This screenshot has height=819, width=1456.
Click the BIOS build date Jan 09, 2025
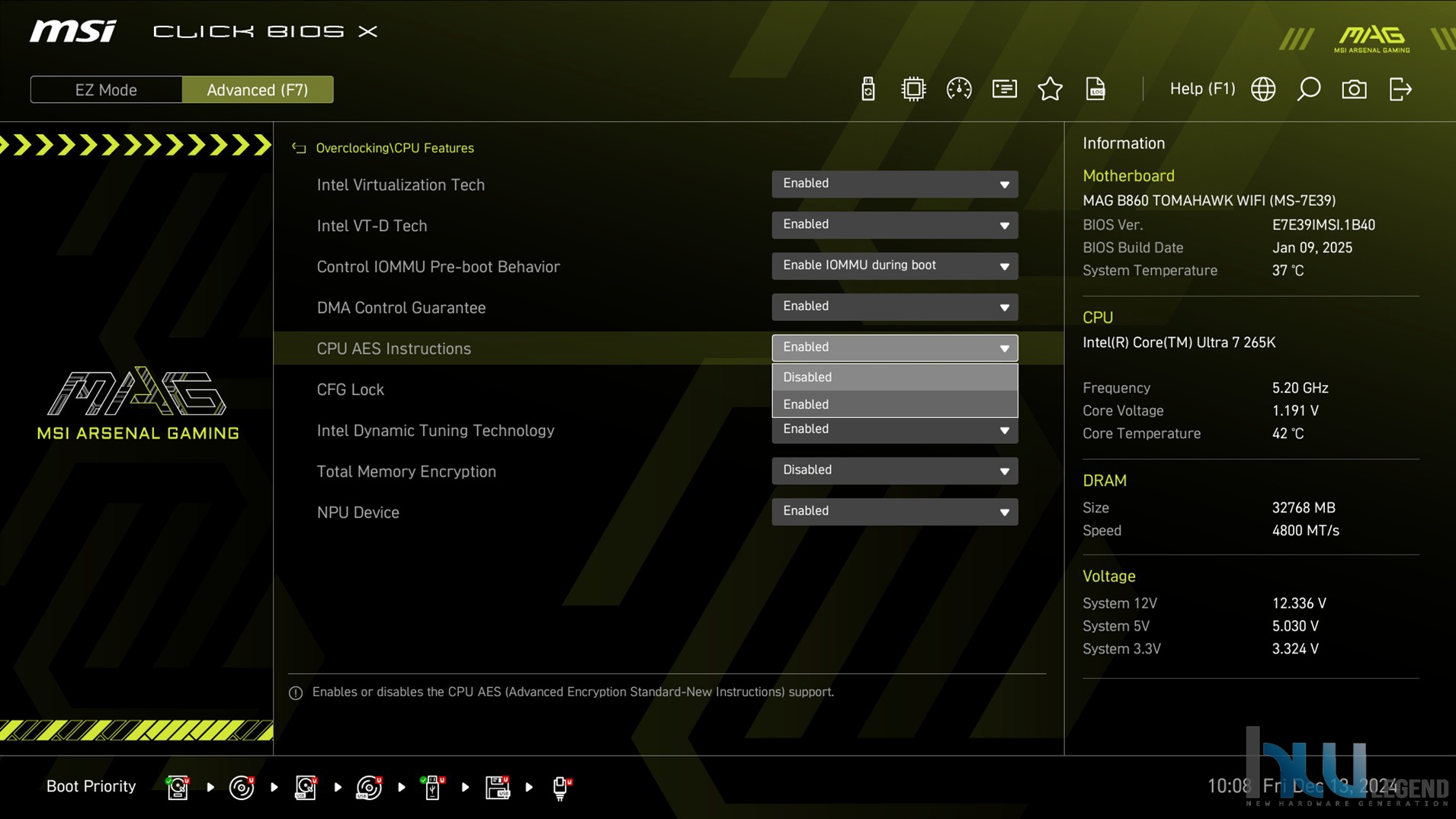[x=1312, y=248]
